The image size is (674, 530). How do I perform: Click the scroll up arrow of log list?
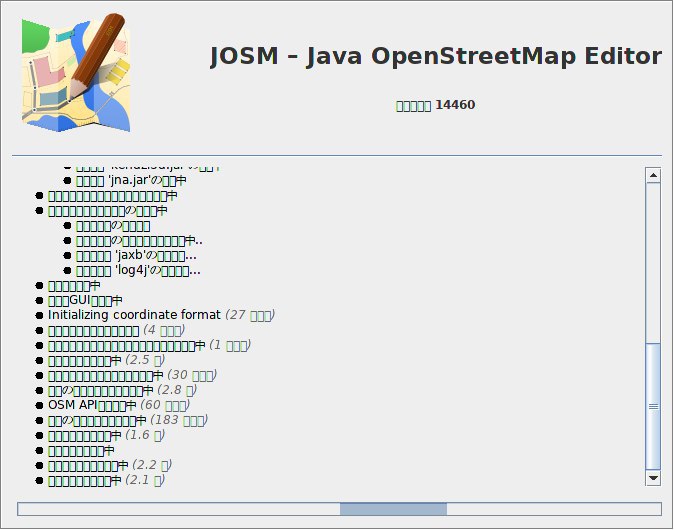click(653, 175)
